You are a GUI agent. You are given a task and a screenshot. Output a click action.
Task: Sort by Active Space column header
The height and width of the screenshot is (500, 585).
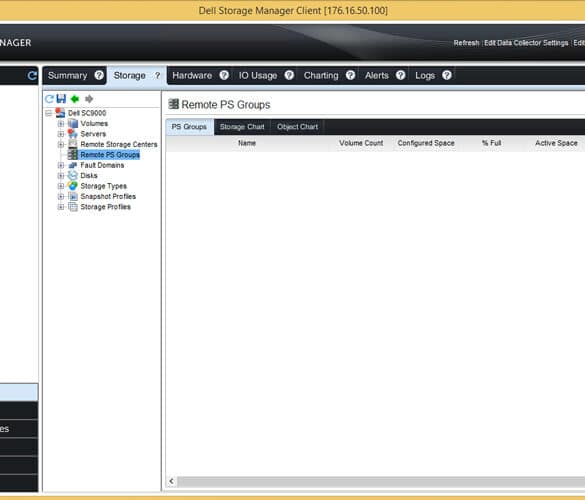[x=556, y=143]
